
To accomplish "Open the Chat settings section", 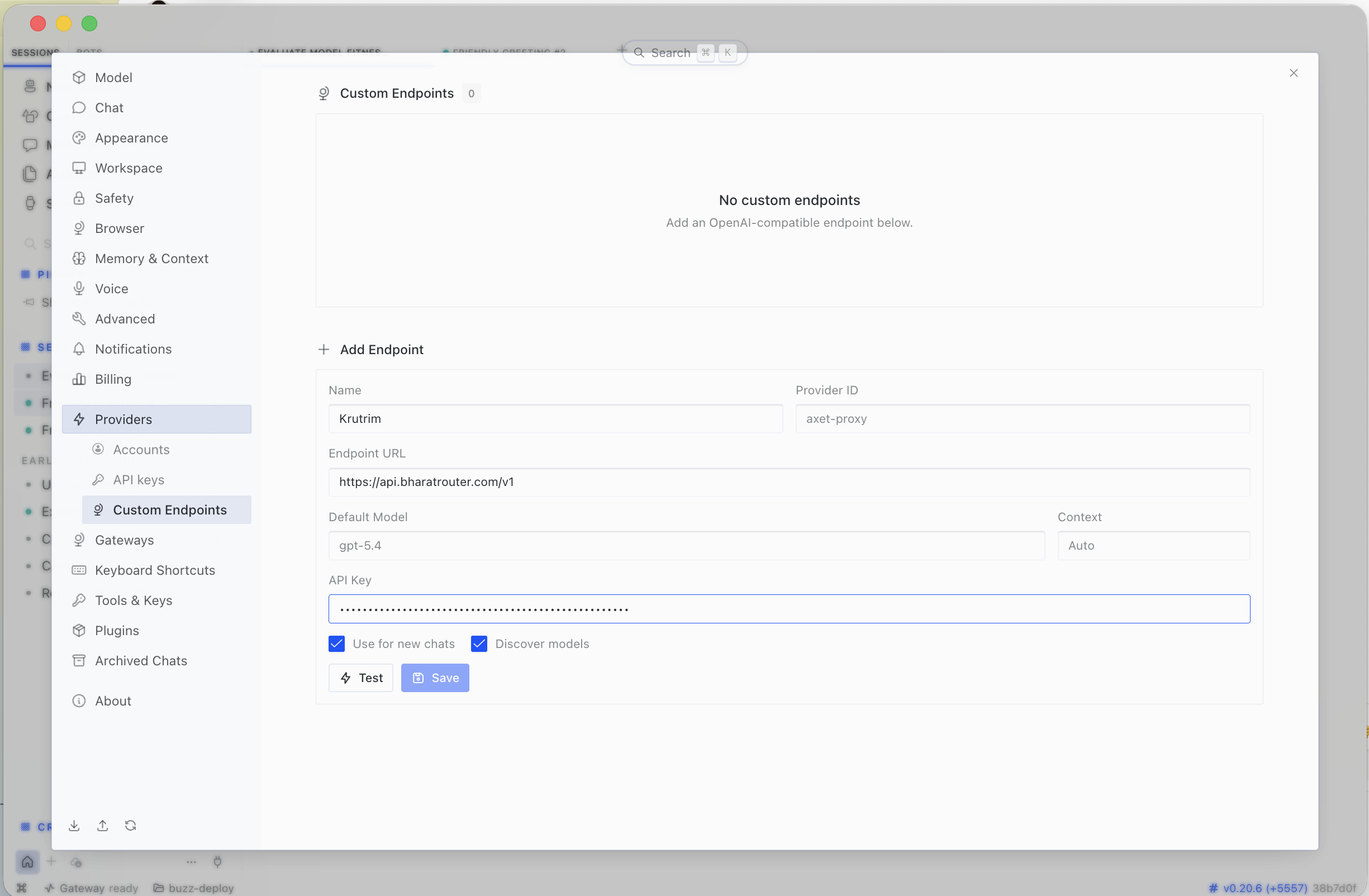I will 156,108.
